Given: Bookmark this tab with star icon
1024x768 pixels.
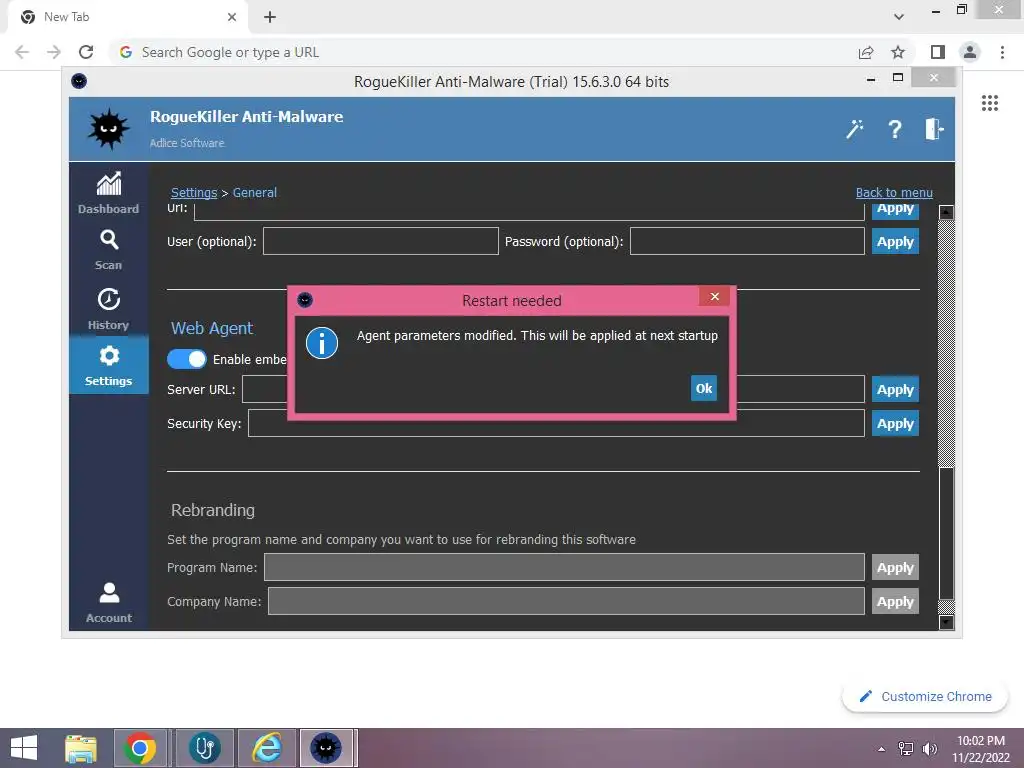Looking at the screenshot, I should 898,52.
